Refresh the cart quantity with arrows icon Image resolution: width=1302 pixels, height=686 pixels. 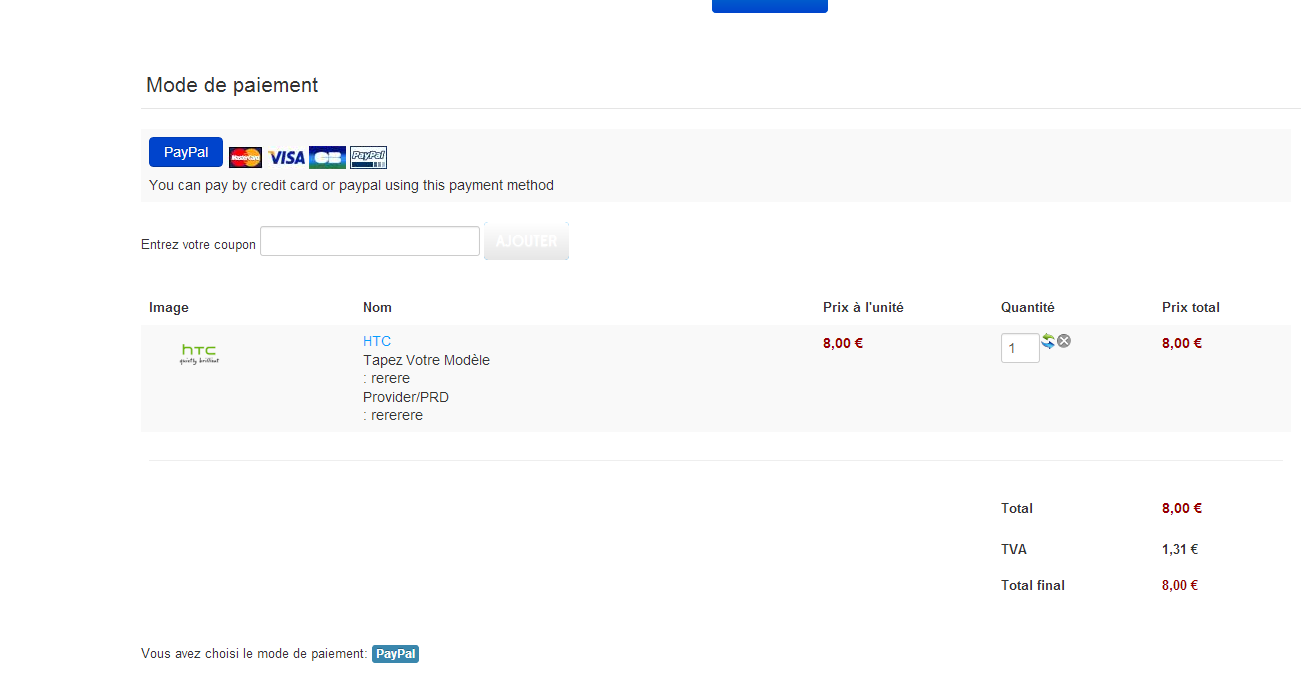pos(1048,341)
